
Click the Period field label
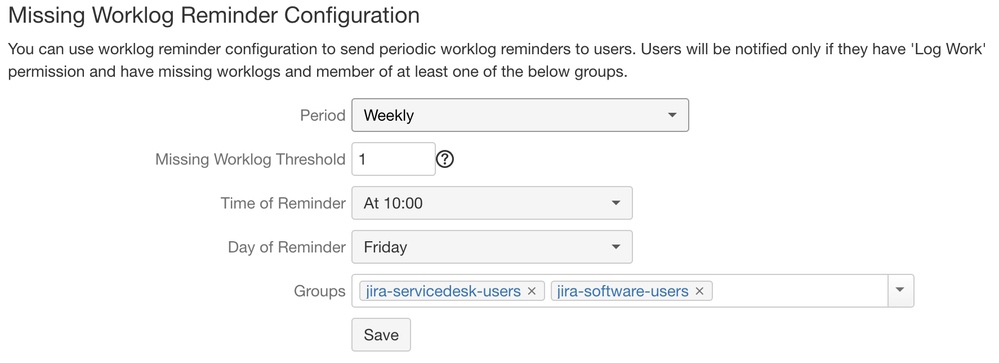[x=322, y=116]
